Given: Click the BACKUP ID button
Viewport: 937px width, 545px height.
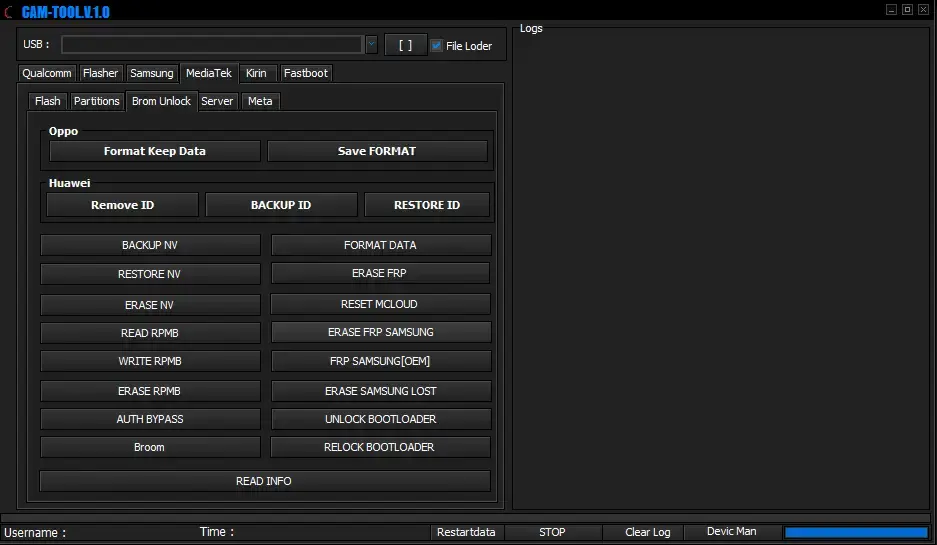Looking at the screenshot, I should 281,205.
